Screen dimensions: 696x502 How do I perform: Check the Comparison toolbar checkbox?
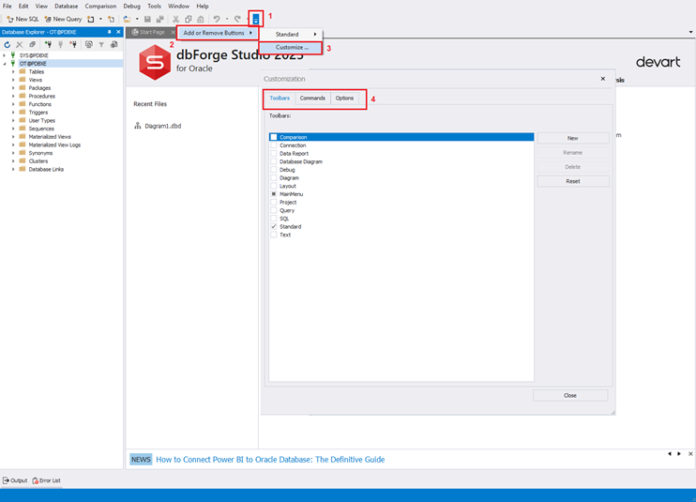click(x=274, y=137)
